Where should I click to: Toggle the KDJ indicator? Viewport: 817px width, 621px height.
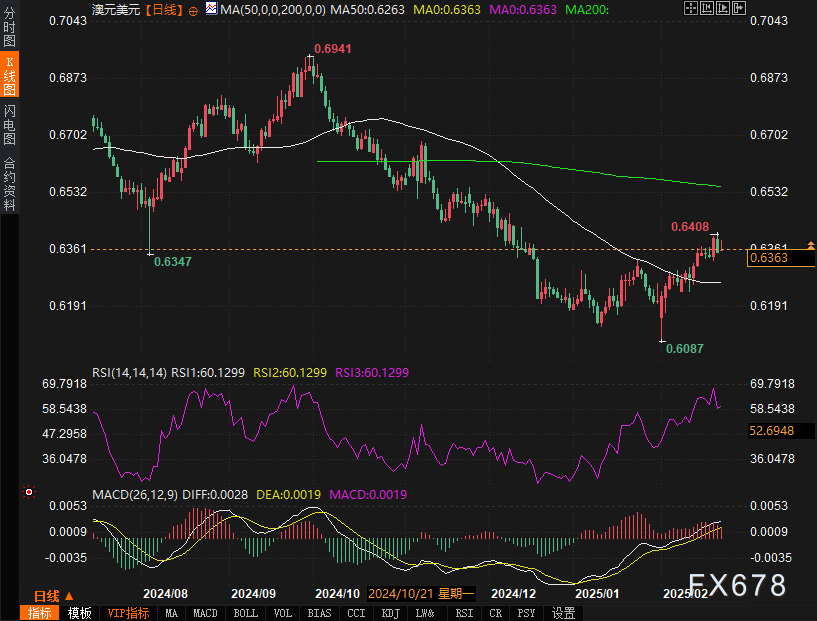[391, 613]
